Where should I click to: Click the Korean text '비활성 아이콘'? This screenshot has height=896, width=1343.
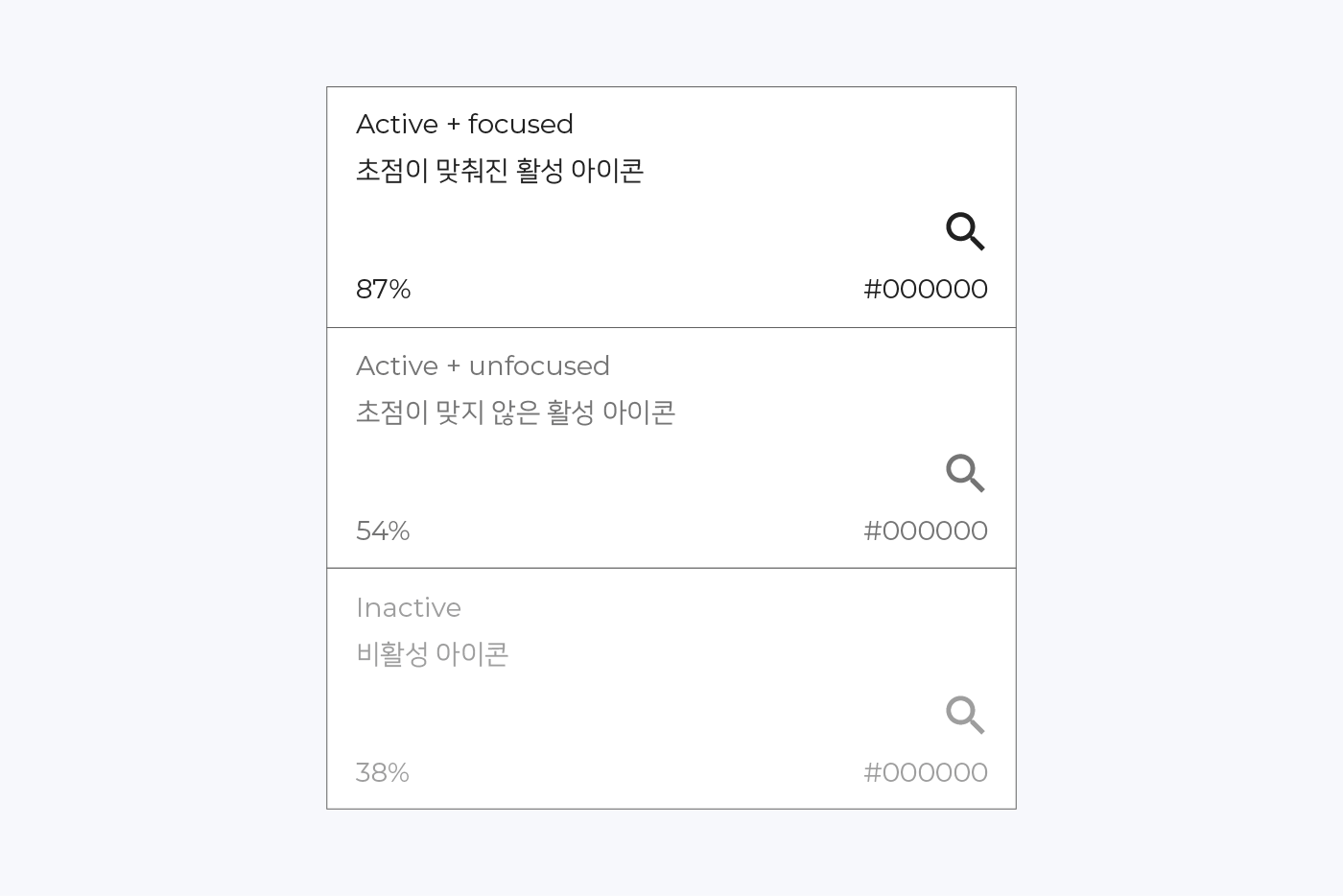pyautogui.click(x=432, y=654)
